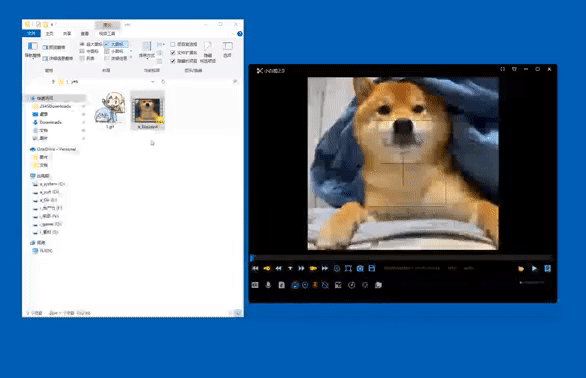Screen dimensions: 586x378
Task: Open the Navigation pane dropdown in Explorer ribbon
Action: (33, 50)
